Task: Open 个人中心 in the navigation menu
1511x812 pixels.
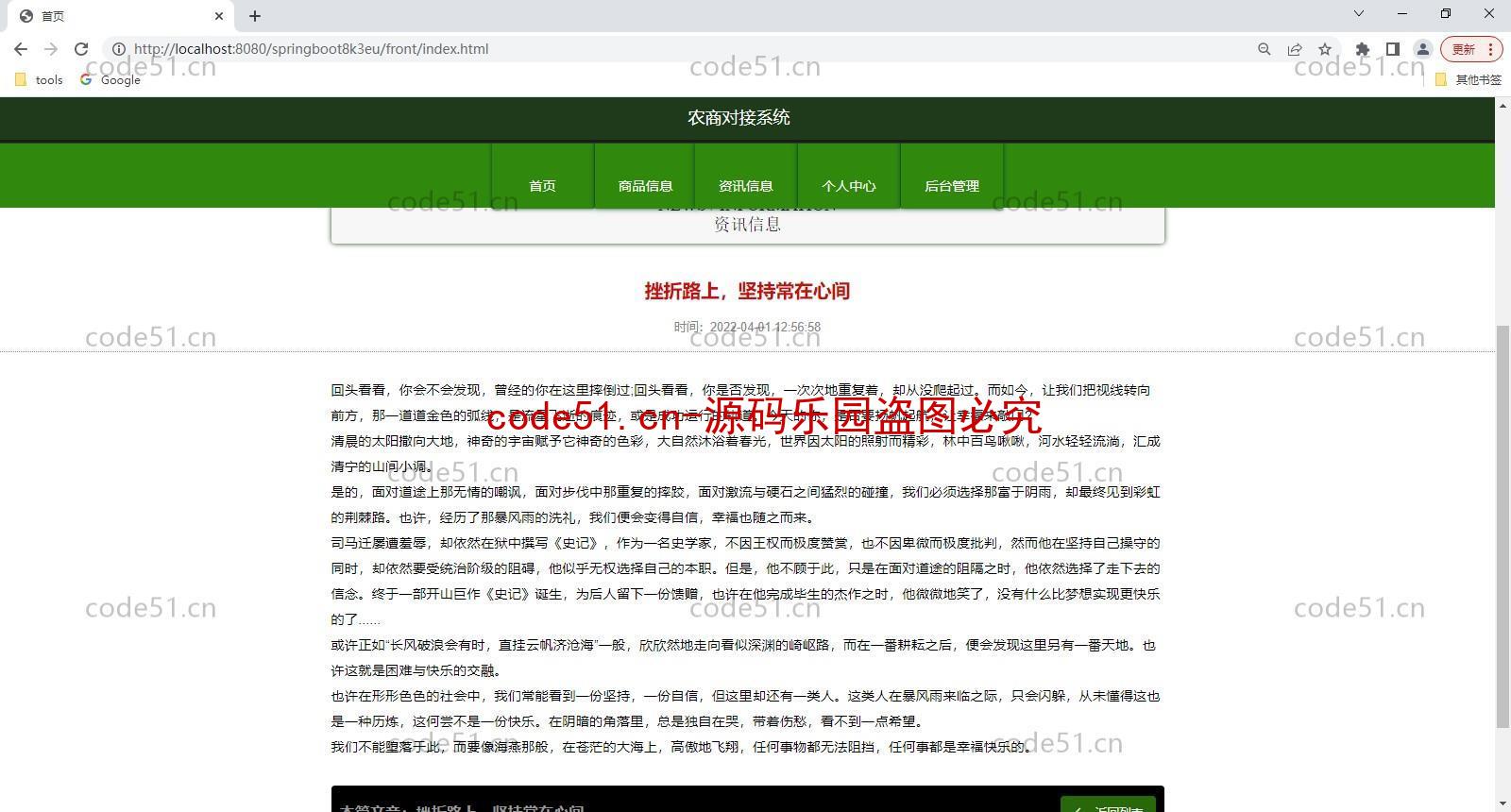Action: pyautogui.click(x=849, y=176)
